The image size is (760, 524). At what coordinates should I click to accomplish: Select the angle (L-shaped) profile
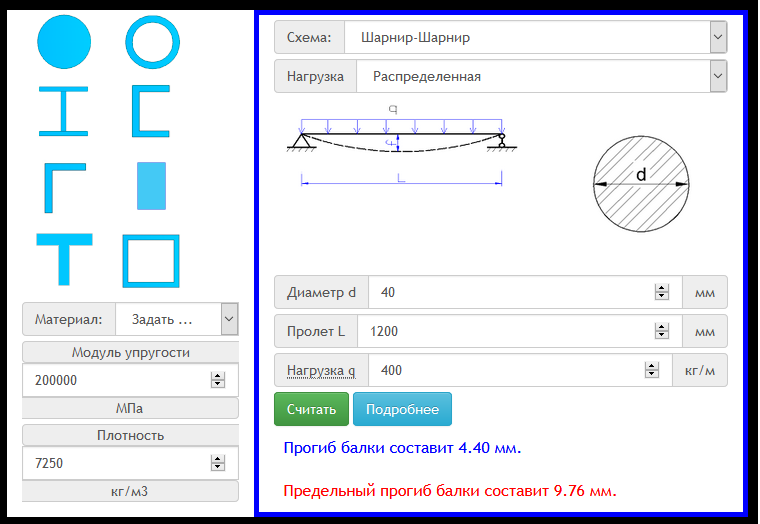pyautogui.click(x=65, y=188)
